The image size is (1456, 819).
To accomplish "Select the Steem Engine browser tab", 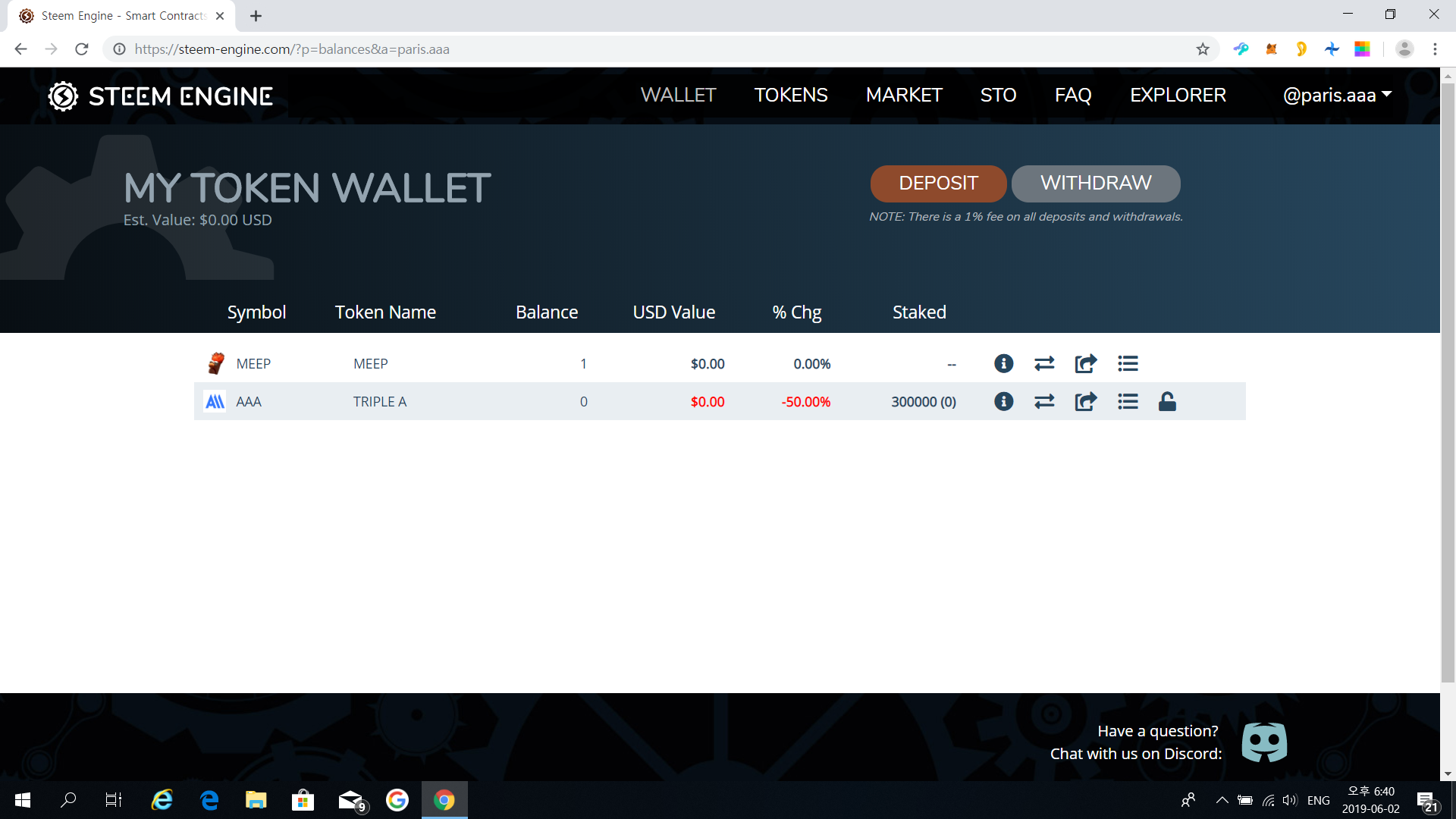I will pyautogui.click(x=121, y=16).
